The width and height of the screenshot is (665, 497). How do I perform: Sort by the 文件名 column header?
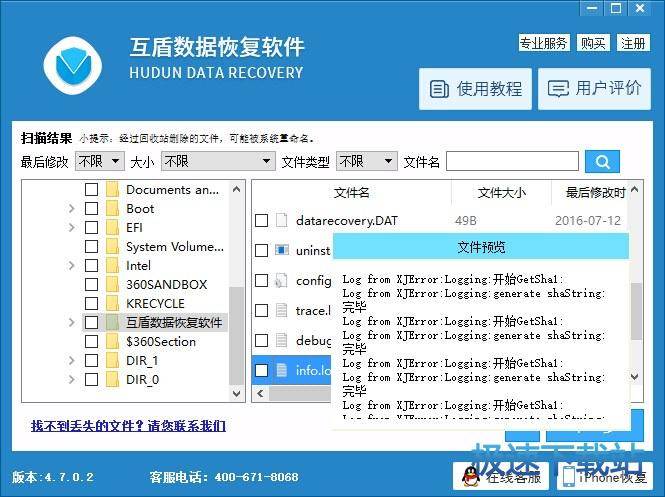352,193
